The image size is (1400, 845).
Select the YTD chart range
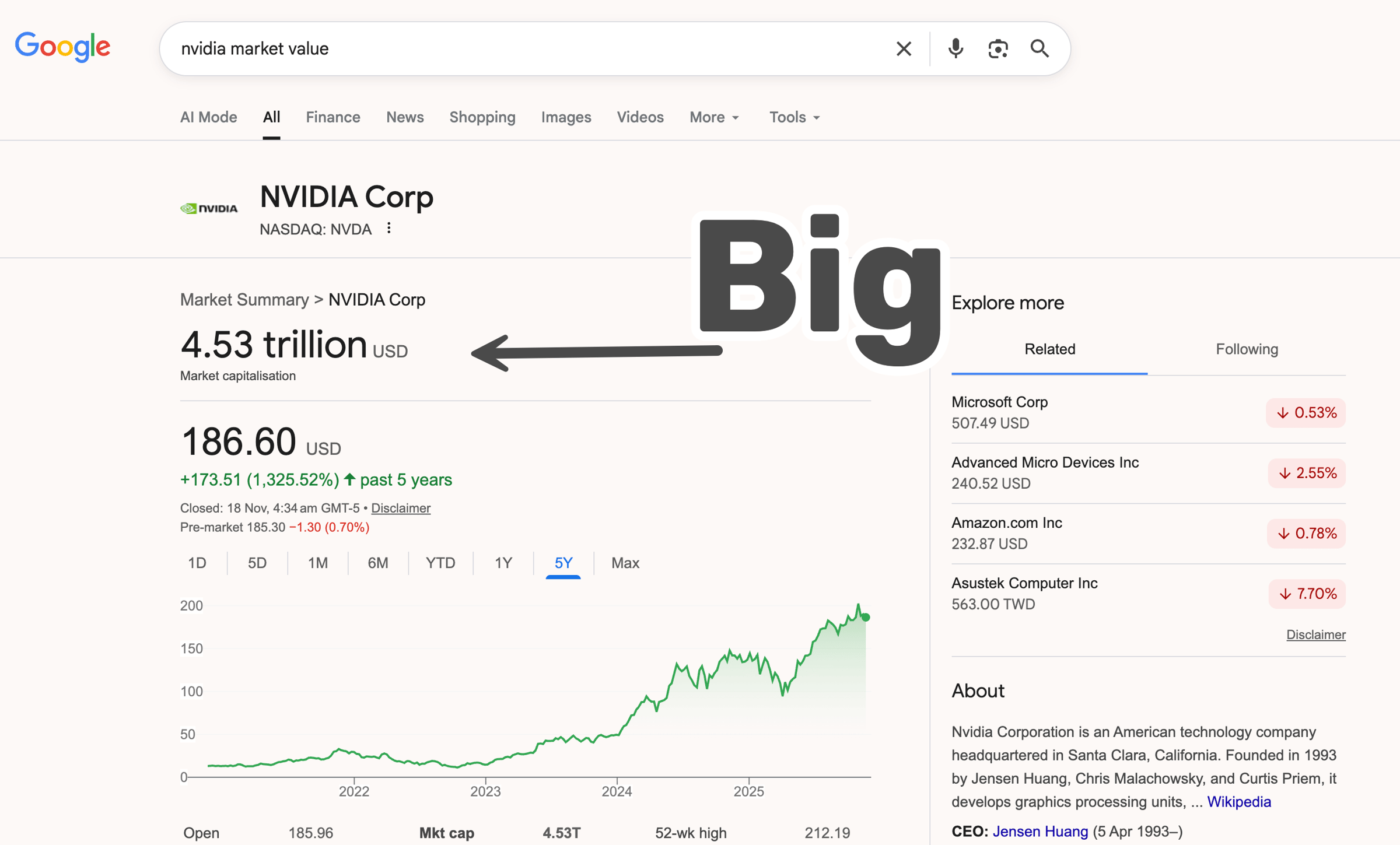pyautogui.click(x=440, y=563)
